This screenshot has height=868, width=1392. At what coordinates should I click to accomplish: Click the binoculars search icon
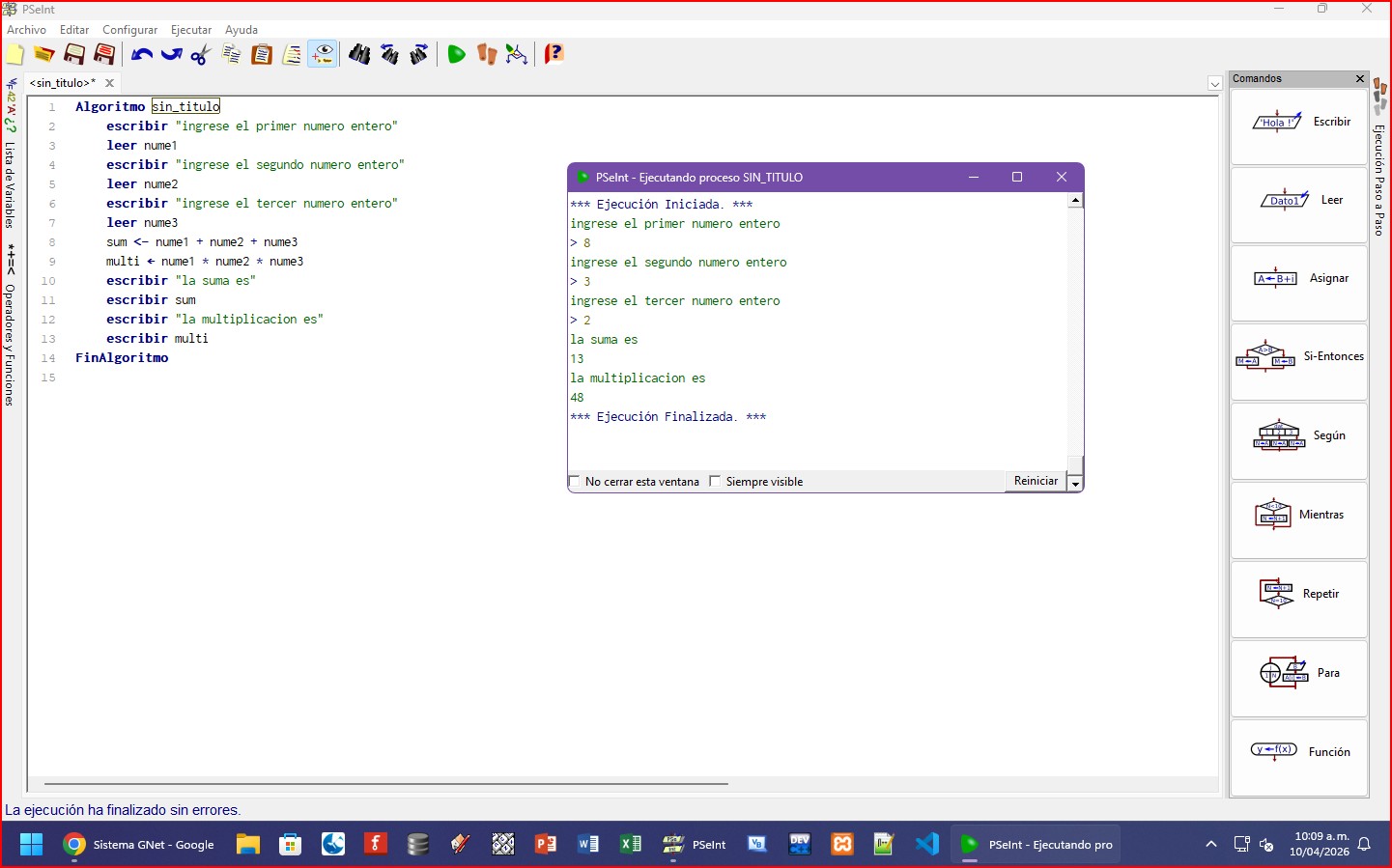click(x=359, y=55)
